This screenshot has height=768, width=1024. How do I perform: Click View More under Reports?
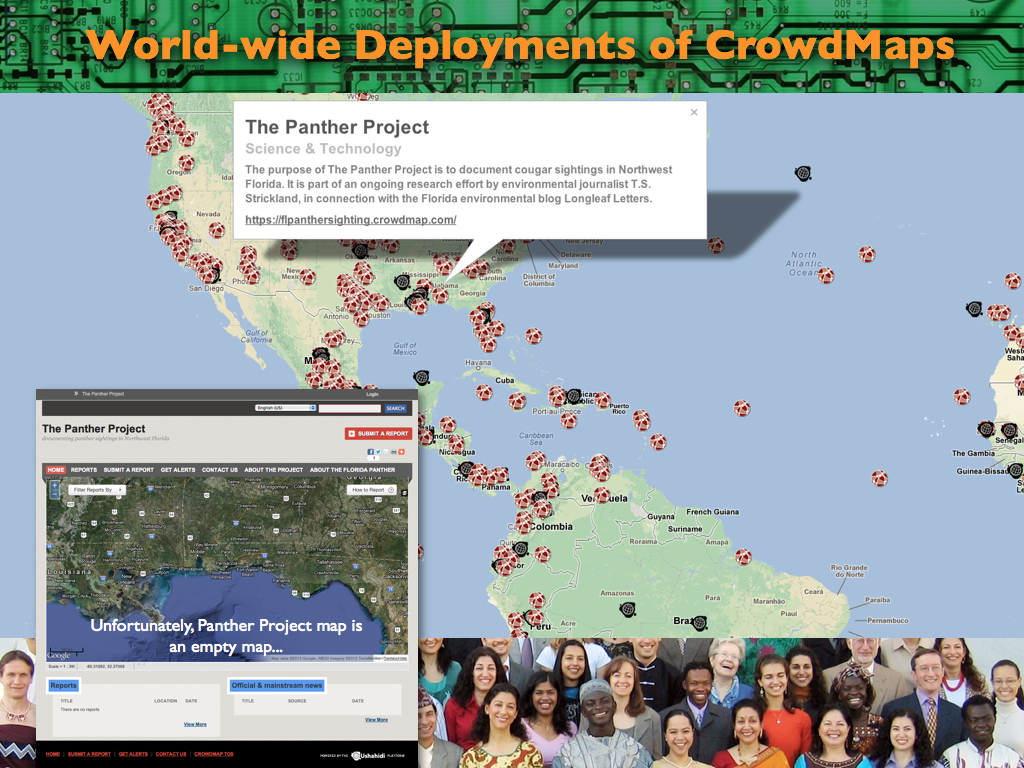coord(195,724)
